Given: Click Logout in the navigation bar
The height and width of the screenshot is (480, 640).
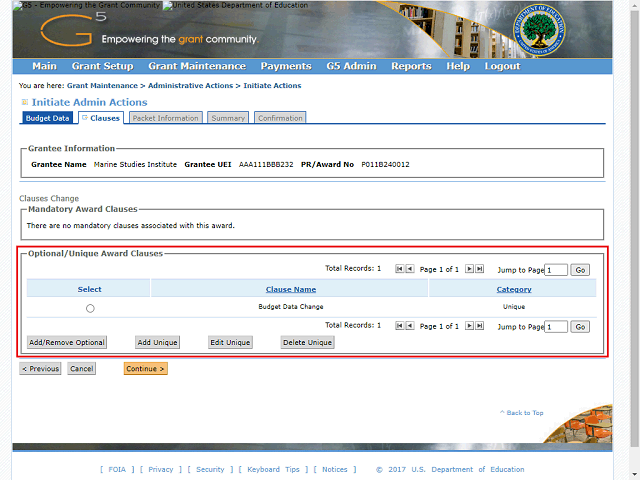Looking at the screenshot, I should 502,66.
